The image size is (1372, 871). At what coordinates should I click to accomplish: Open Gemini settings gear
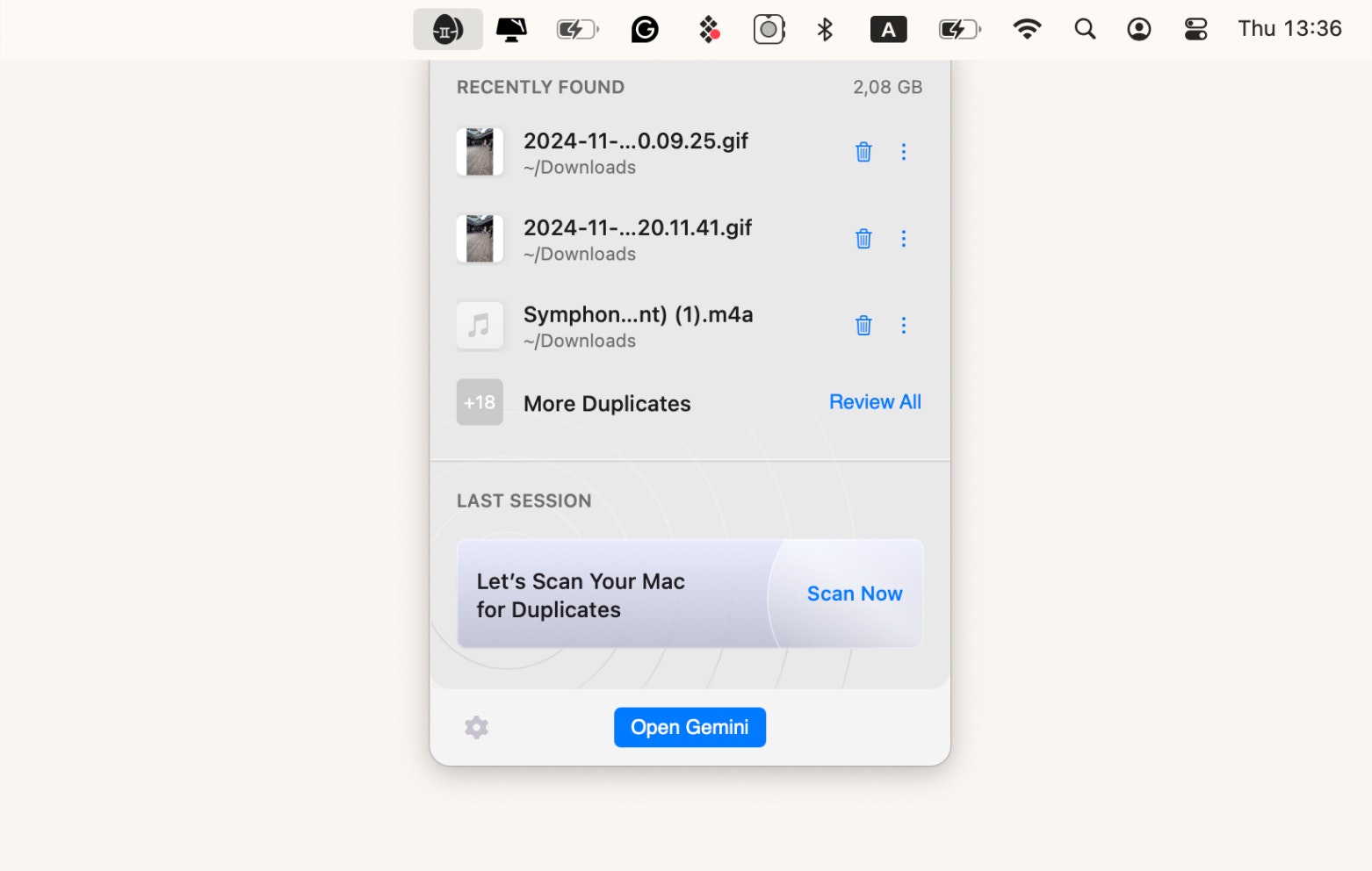476,727
